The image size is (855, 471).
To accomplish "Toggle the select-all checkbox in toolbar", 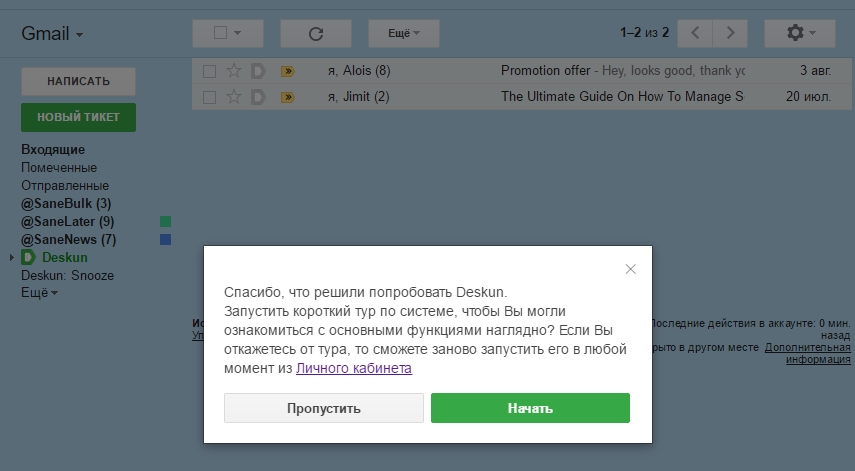I will [x=220, y=33].
